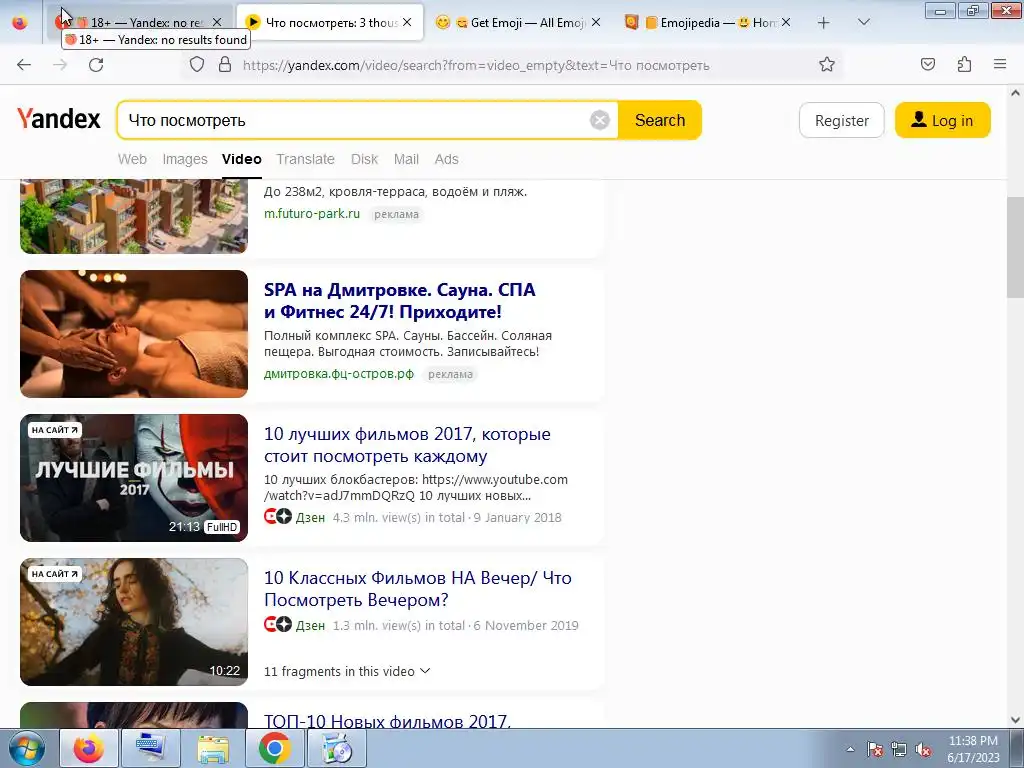The height and width of the screenshot is (768, 1024).
Task: Click the Yandex logo
Action: [x=59, y=119]
